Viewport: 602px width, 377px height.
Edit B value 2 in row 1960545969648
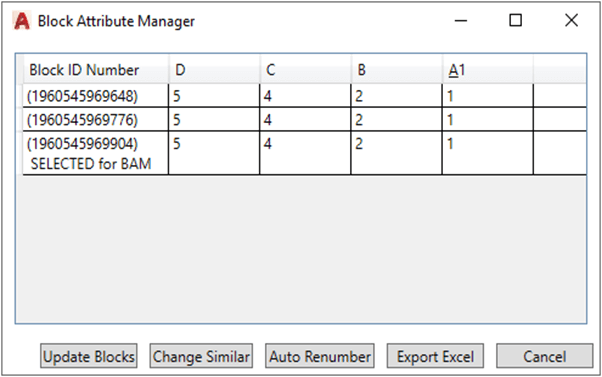pos(397,96)
